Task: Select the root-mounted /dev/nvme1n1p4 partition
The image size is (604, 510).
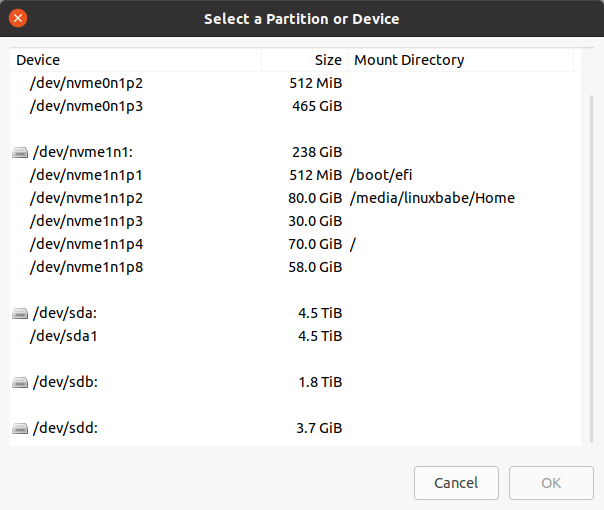Action: pos(87,244)
